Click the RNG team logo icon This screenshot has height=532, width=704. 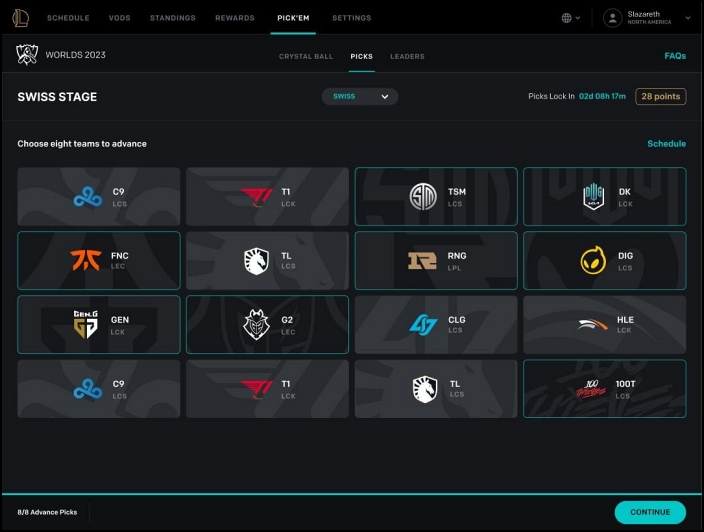[x=422, y=261]
